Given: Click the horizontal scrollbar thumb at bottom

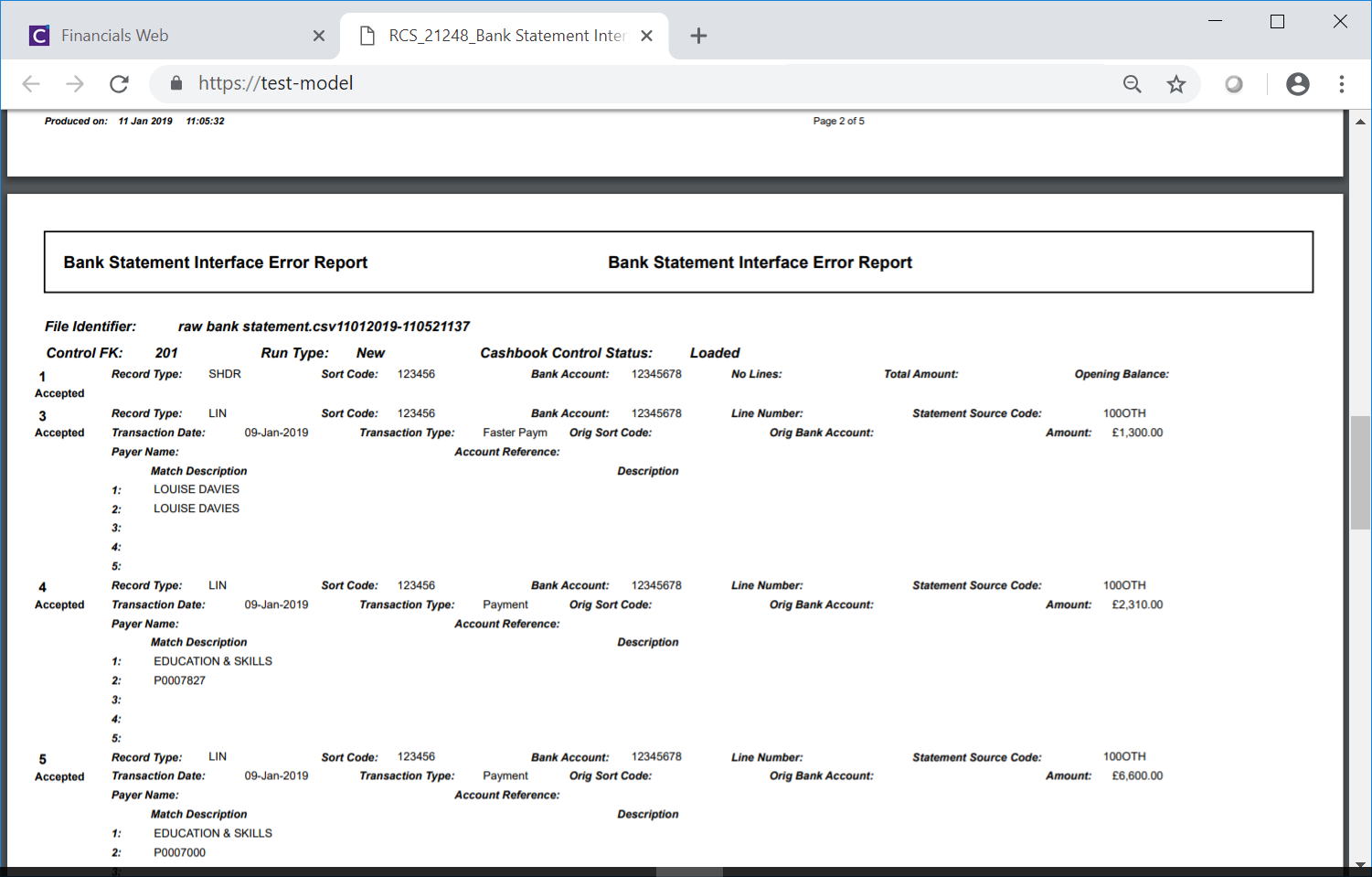Looking at the screenshot, I should pos(689,872).
